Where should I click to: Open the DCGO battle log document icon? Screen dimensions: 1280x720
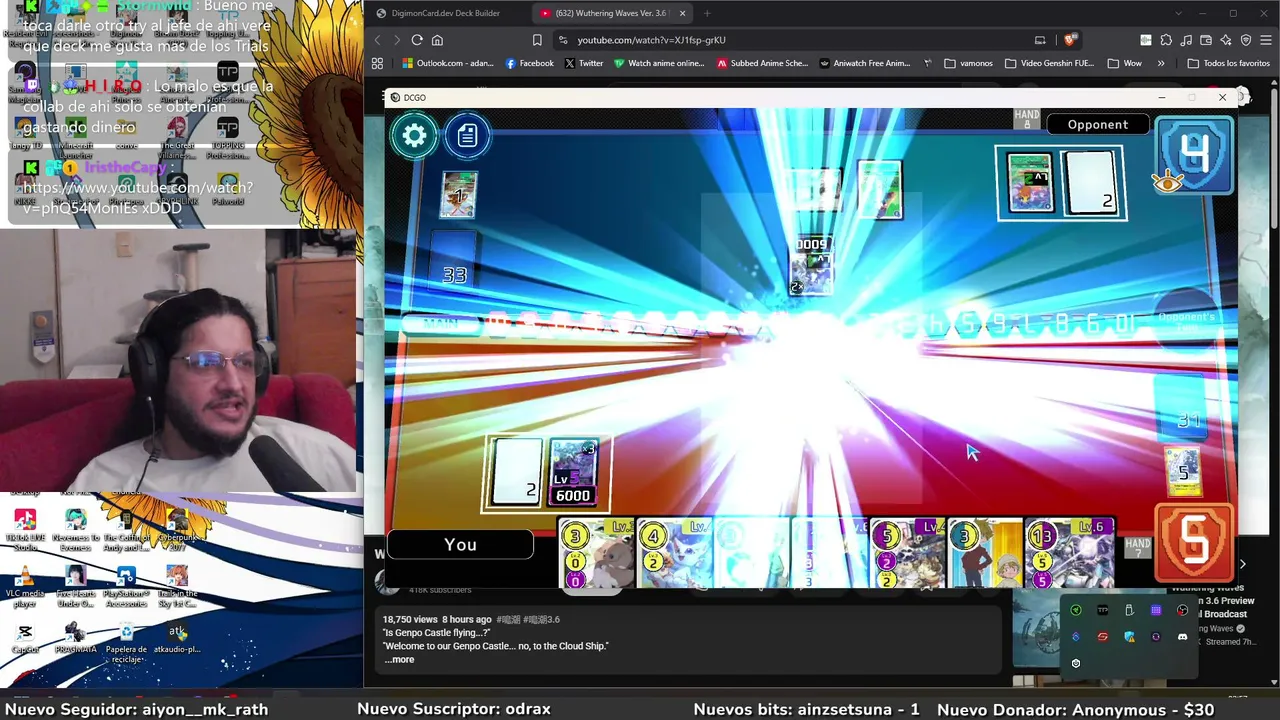coord(467,136)
